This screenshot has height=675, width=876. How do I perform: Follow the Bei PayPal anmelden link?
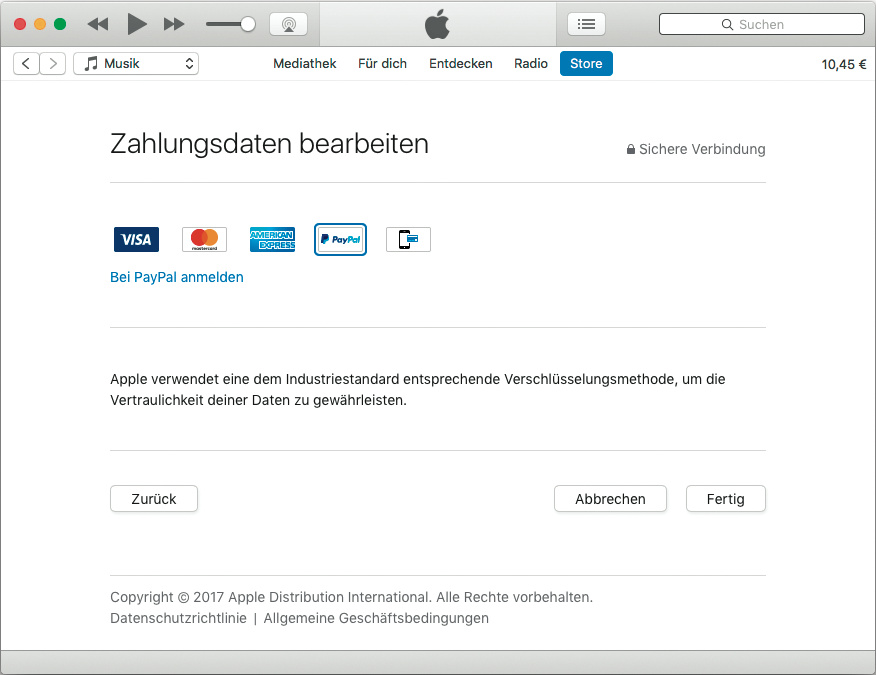pos(177,277)
